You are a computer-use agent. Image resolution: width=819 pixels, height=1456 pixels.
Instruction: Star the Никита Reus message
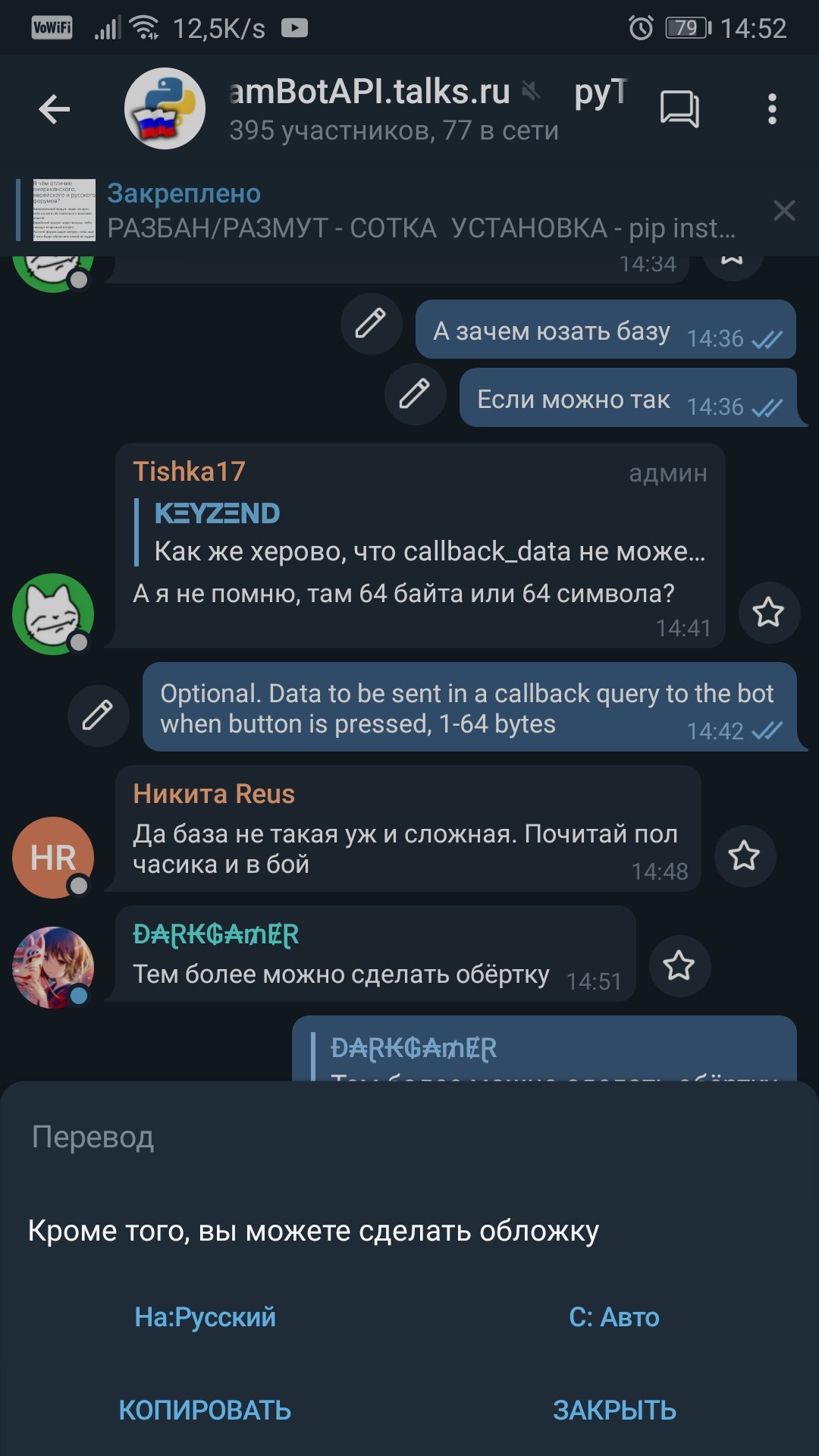click(745, 856)
